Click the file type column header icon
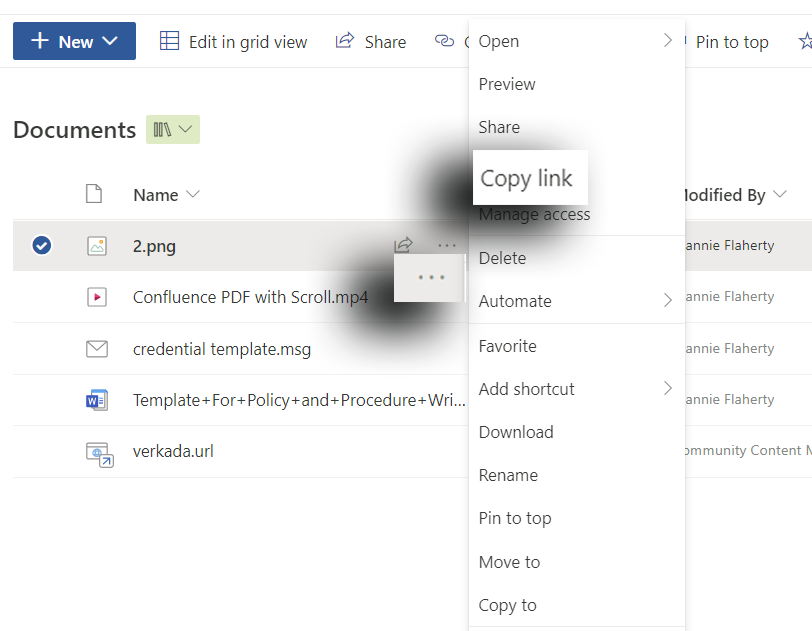The height and width of the screenshot is (631, 812). 94,194
